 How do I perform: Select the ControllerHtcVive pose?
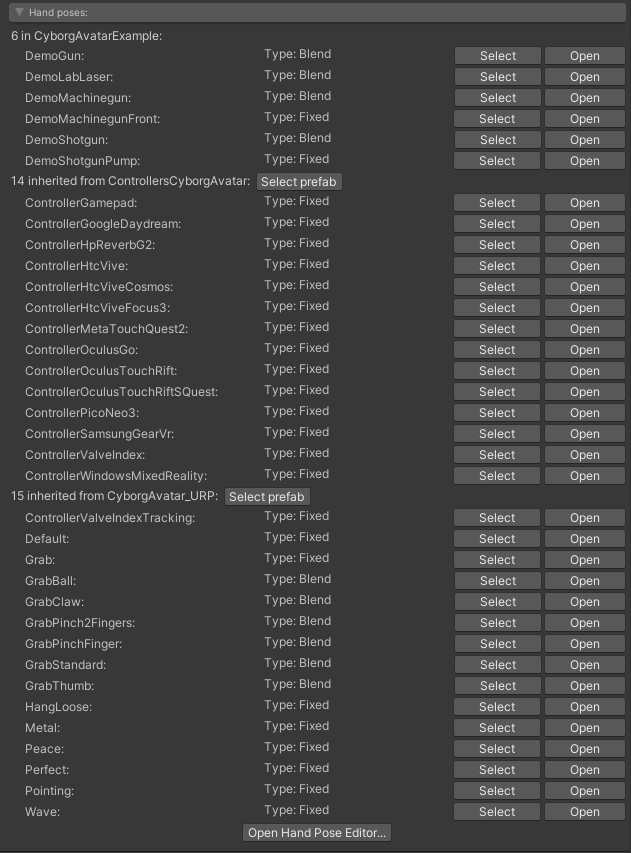click(x=497, y=266)
